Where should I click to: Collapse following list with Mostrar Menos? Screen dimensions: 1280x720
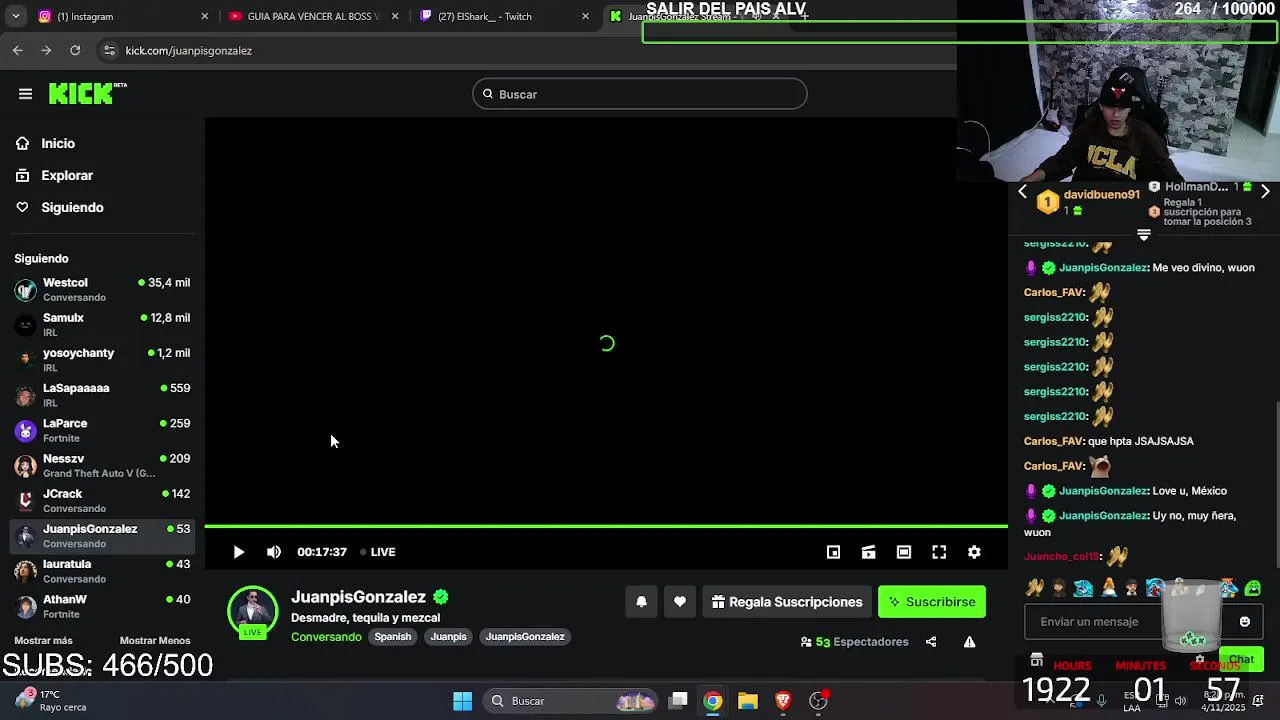155,640
